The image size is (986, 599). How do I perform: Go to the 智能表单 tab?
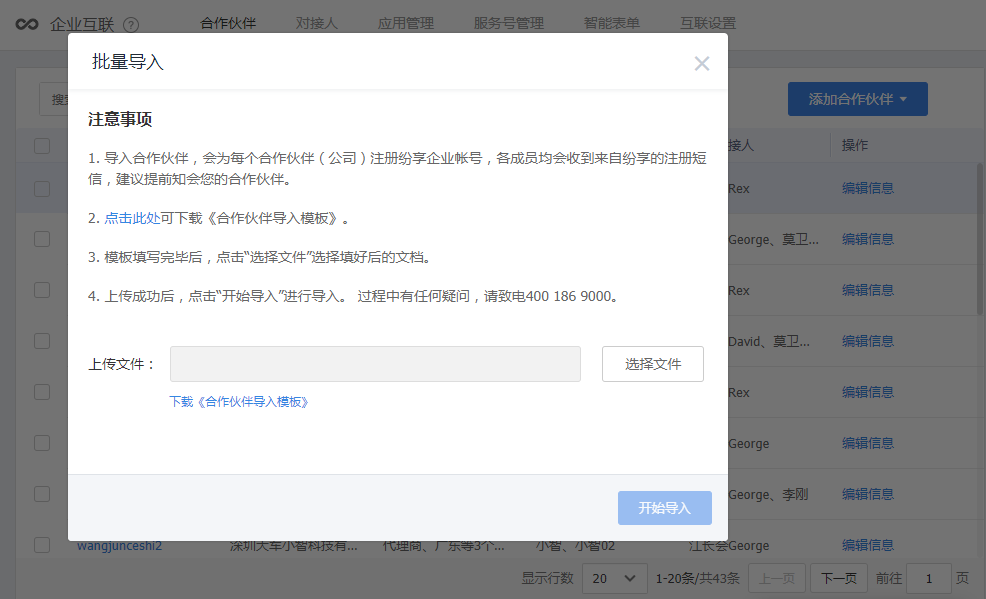(x=611, y=23)
